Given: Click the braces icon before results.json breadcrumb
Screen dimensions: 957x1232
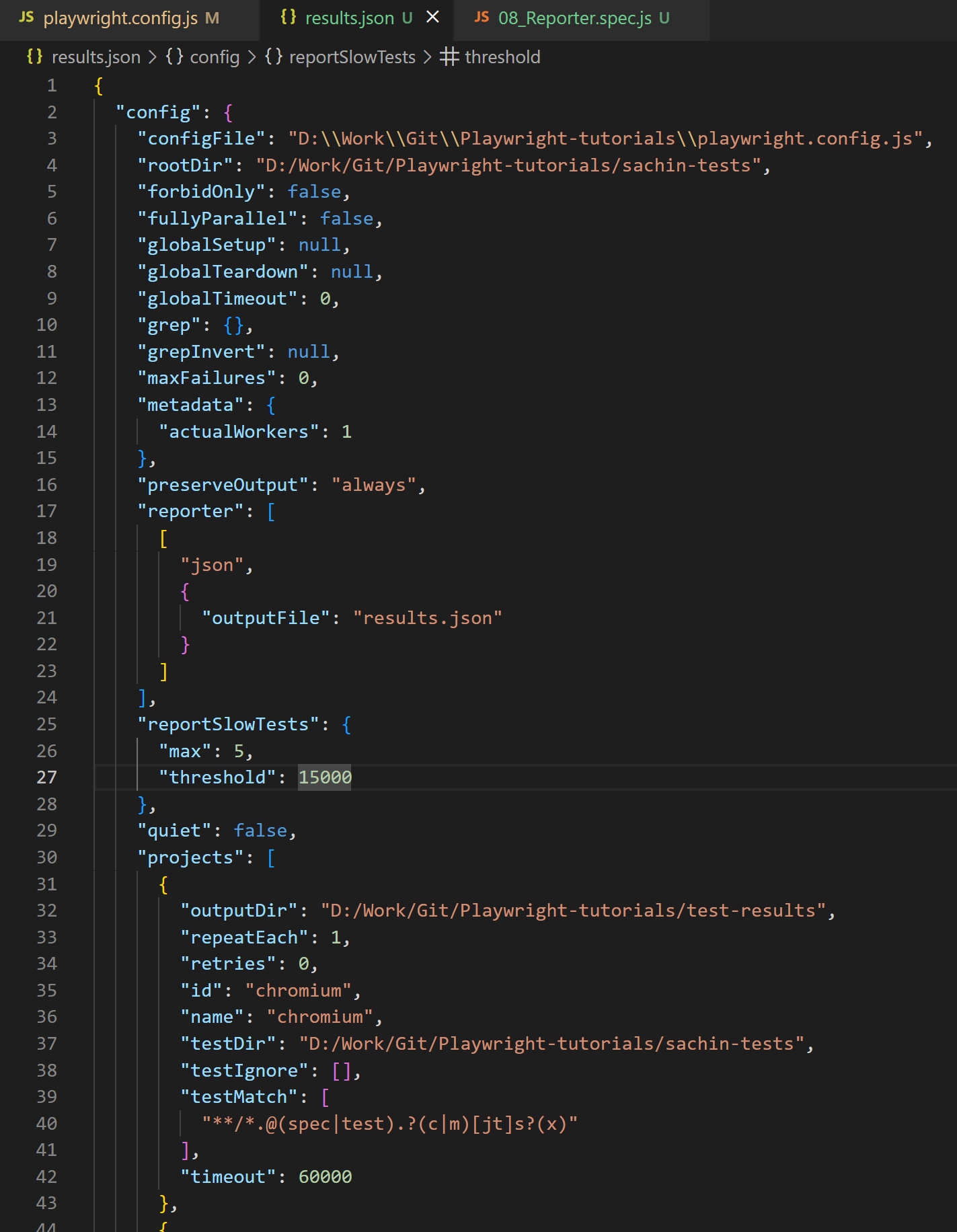Looking at the screenshot, I should [35, 57].
